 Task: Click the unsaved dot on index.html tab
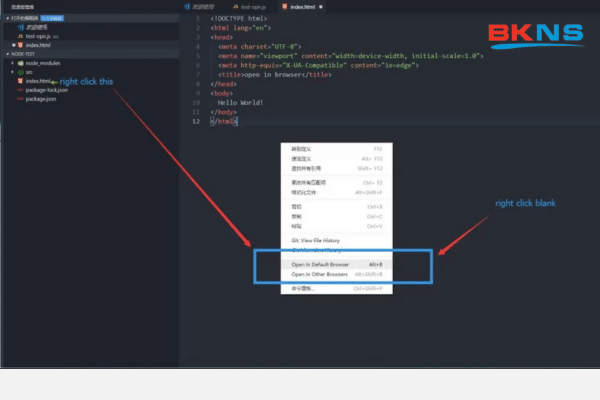tap(321, 7)
